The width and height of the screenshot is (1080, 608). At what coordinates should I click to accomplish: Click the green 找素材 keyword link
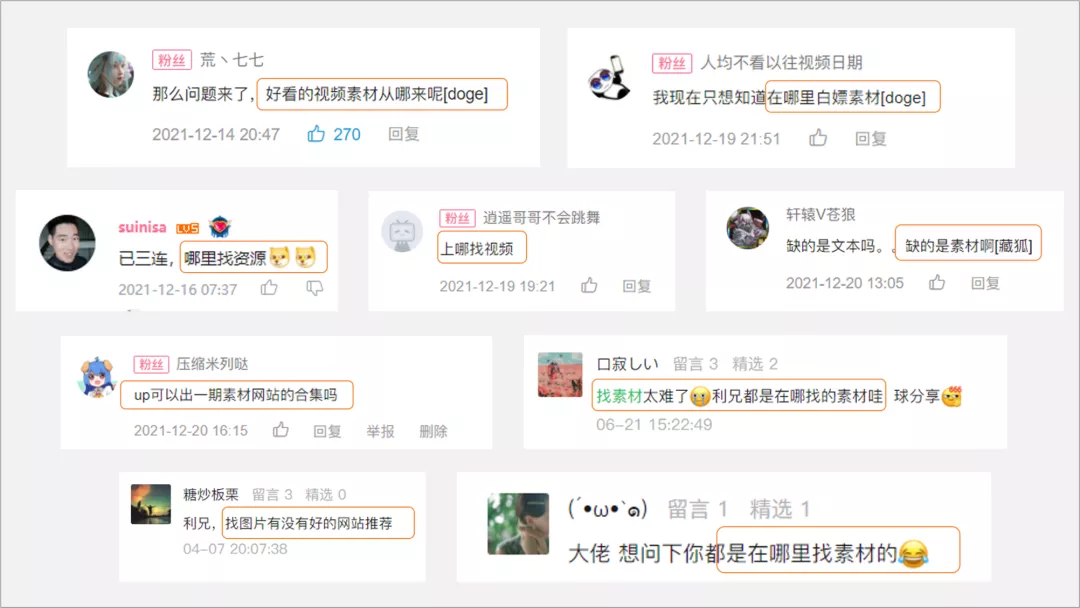(619, 396)
